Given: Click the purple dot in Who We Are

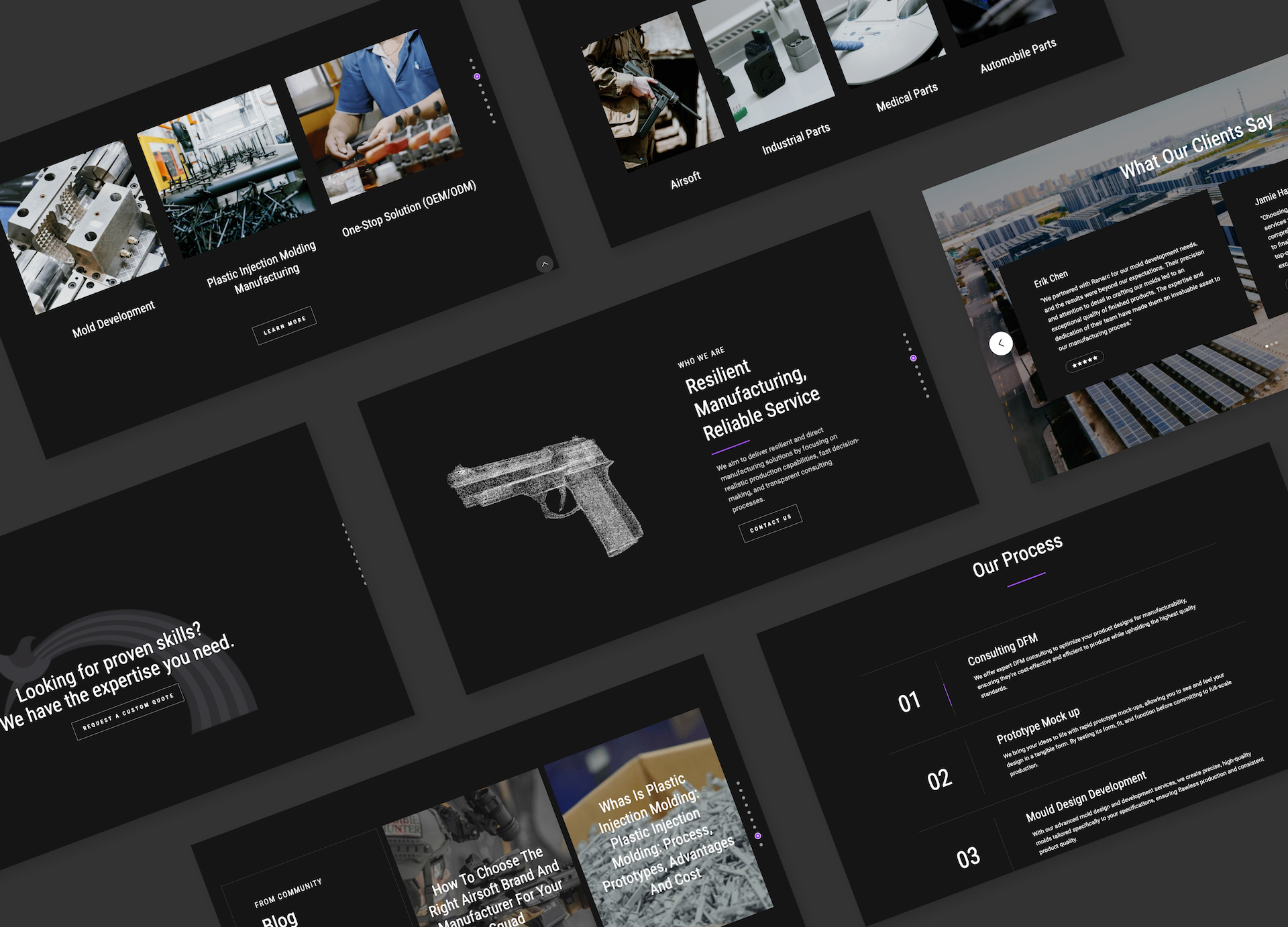Looking at the screenshot, I should coord(913,358).
